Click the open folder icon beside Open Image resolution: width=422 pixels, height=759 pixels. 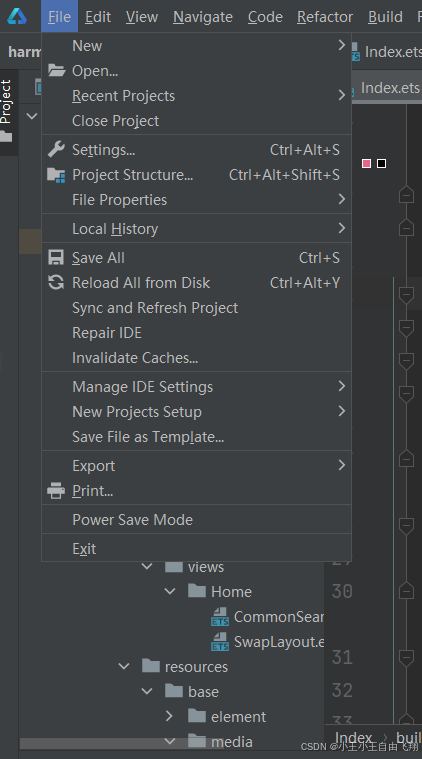pos(57,71)
